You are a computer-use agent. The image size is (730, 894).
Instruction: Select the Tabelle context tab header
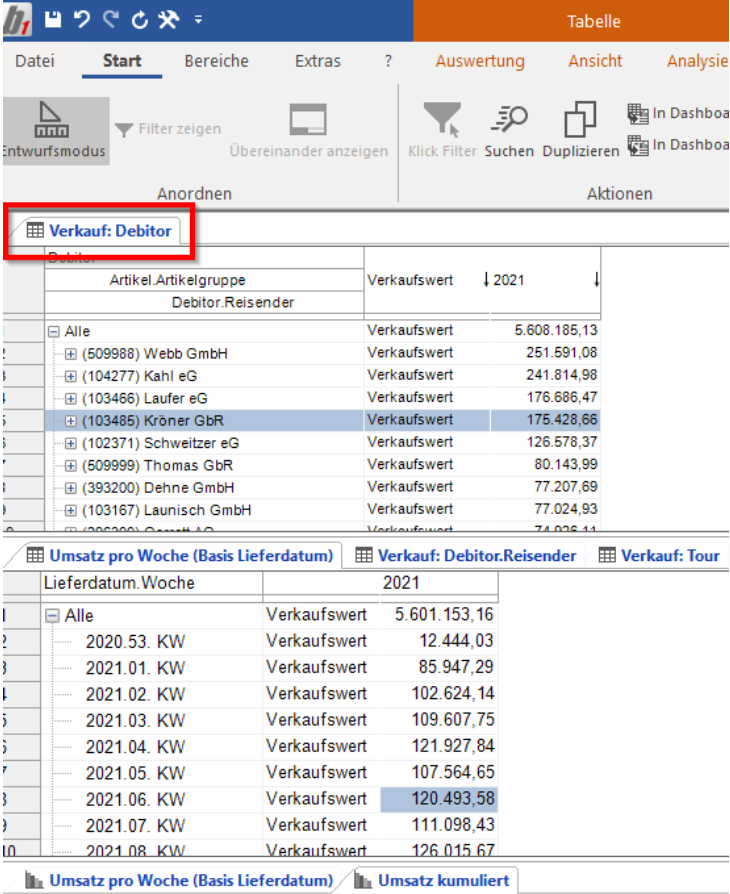(x=594, y=22)
